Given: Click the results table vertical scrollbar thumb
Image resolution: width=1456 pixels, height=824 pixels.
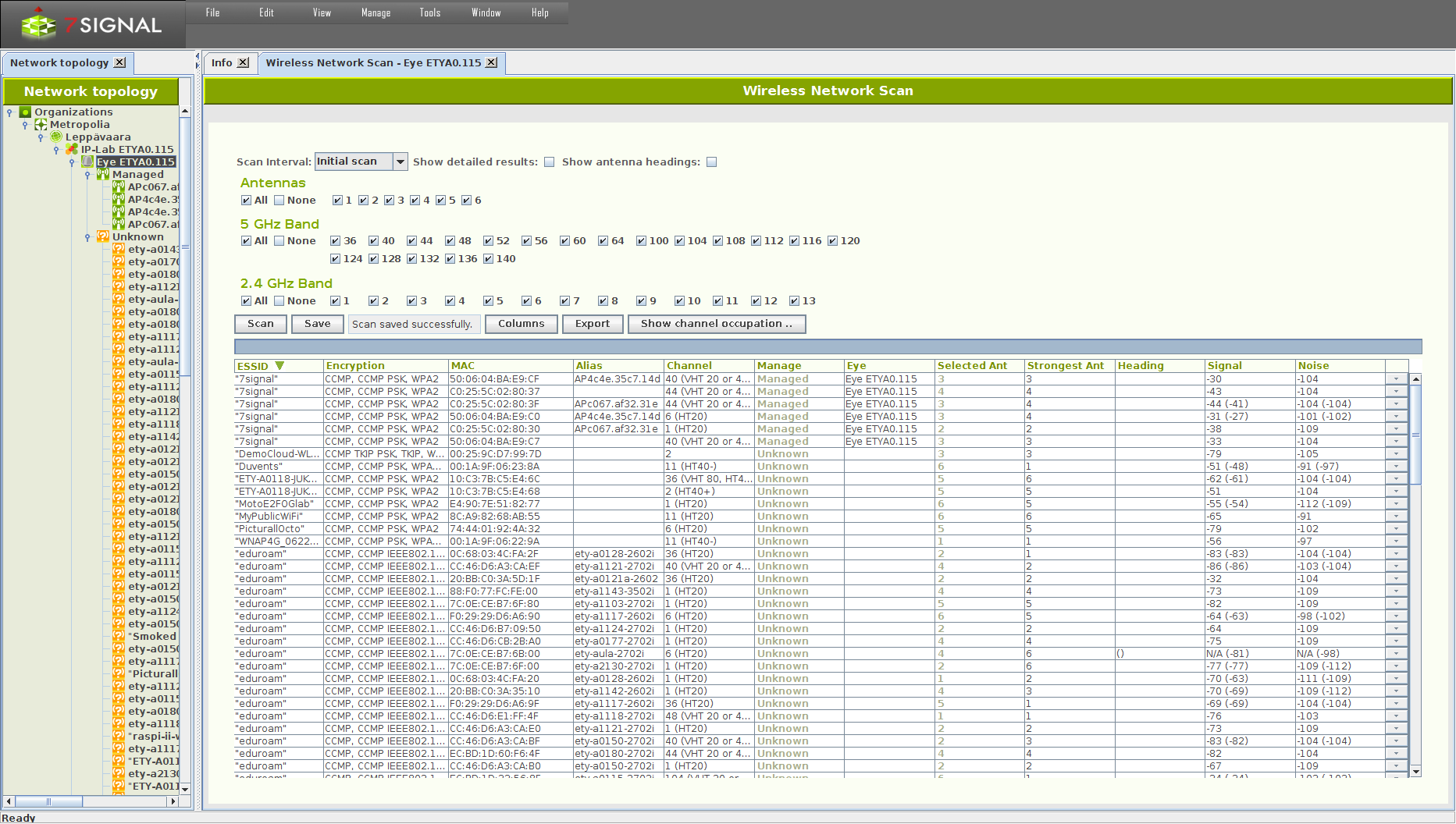Looking at the screenshot, I should (x=1415, y=435).
